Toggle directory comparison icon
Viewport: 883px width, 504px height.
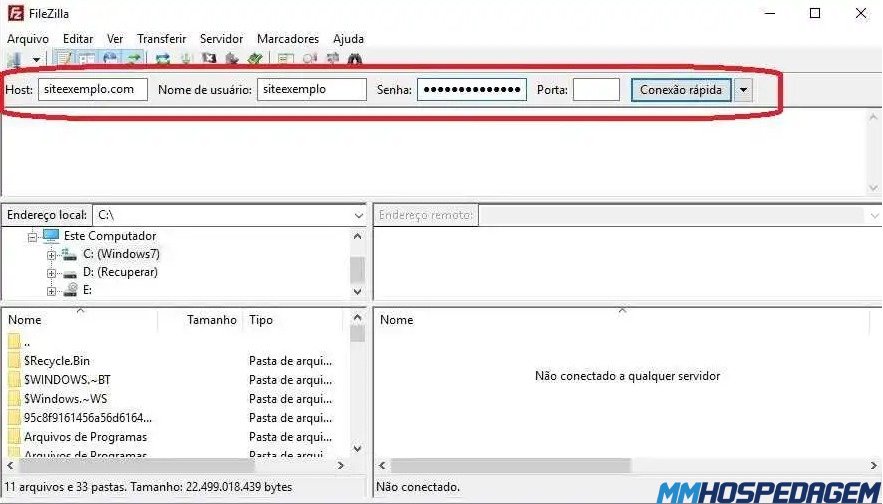[x=309, y=59]
